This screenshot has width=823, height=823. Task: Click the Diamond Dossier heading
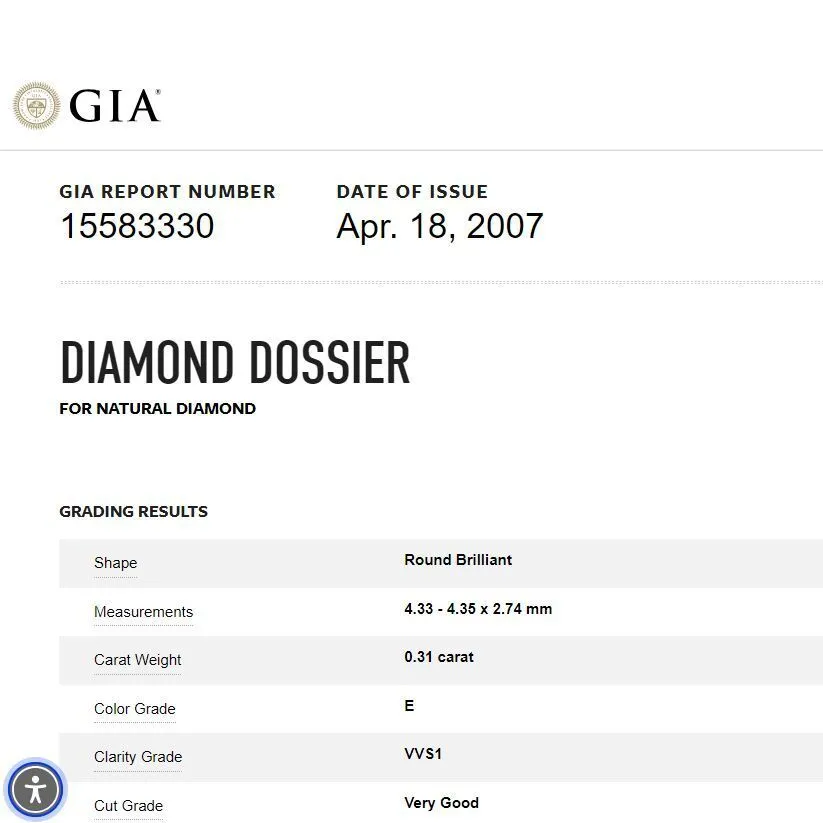click(235, 362)
